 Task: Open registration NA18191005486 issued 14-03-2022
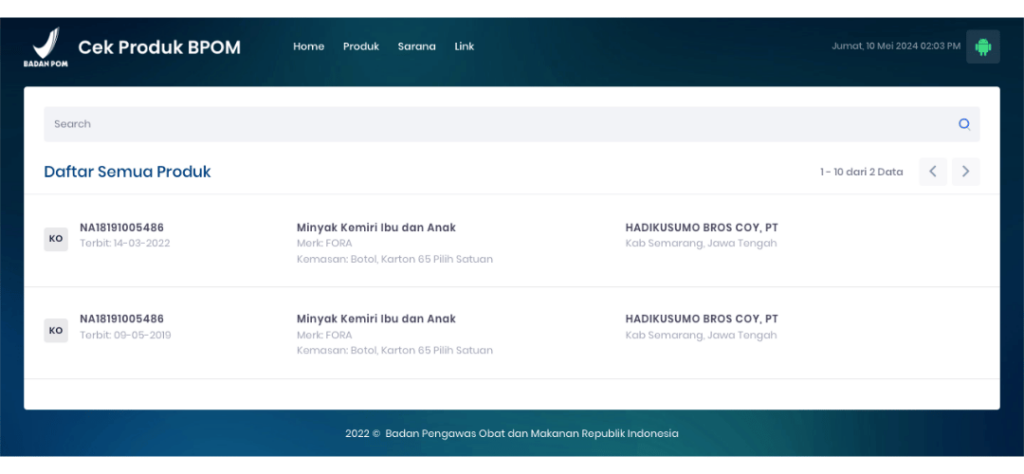[122, 228]
